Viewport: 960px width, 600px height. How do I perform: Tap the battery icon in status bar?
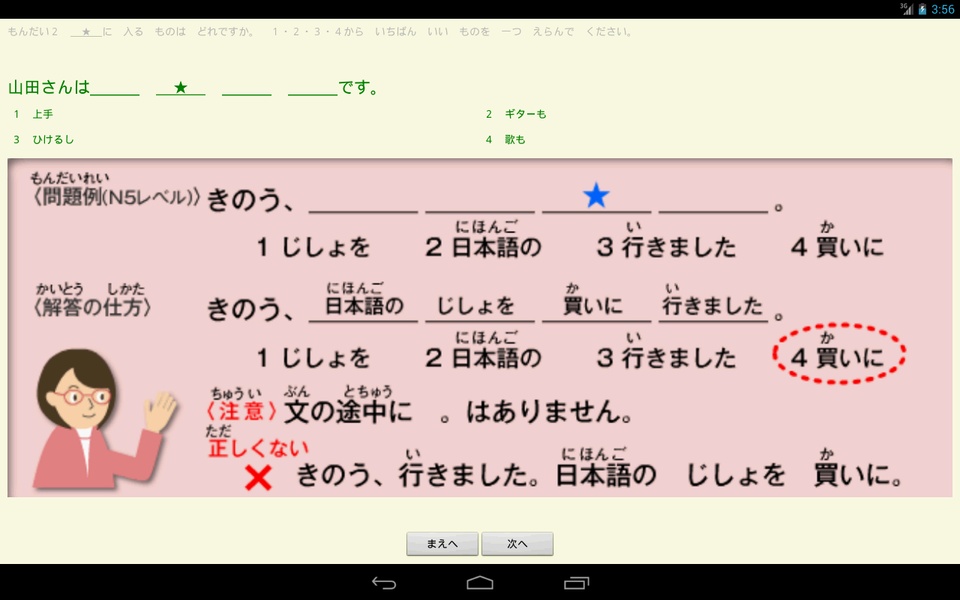[x=922, y=9]
